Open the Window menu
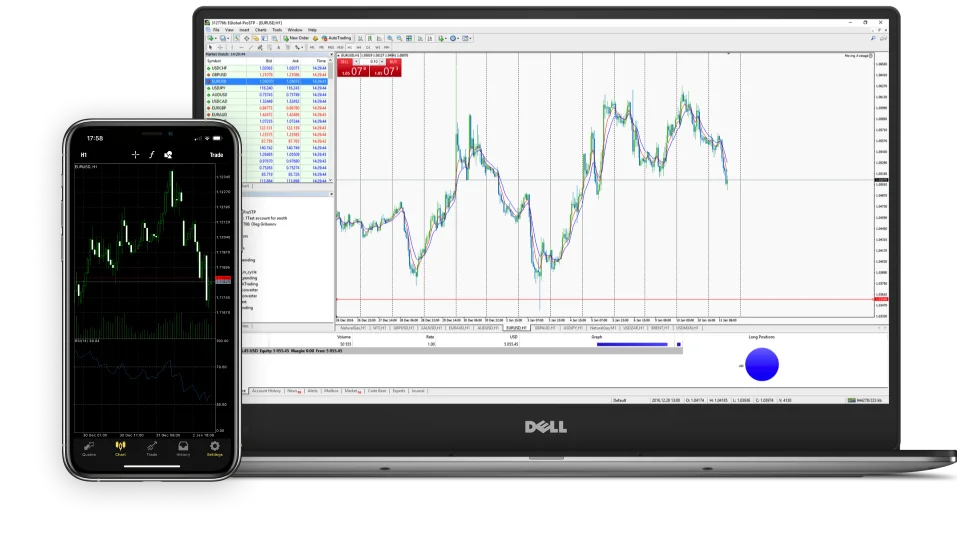The height and width of the screenshot is (546, 957). [295, 30]
